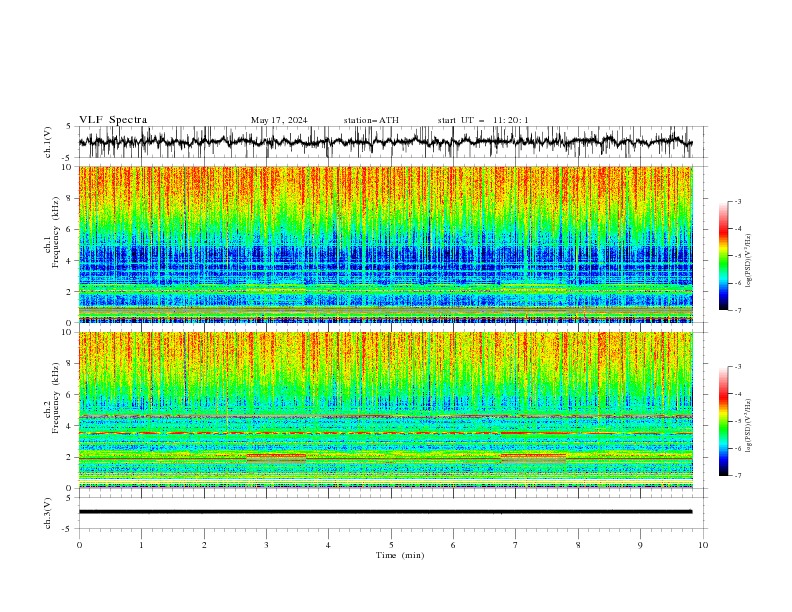Click the ch.1 "Frequency (kHz)" axis label
The image size is (792, 612).
pos(56,232)
